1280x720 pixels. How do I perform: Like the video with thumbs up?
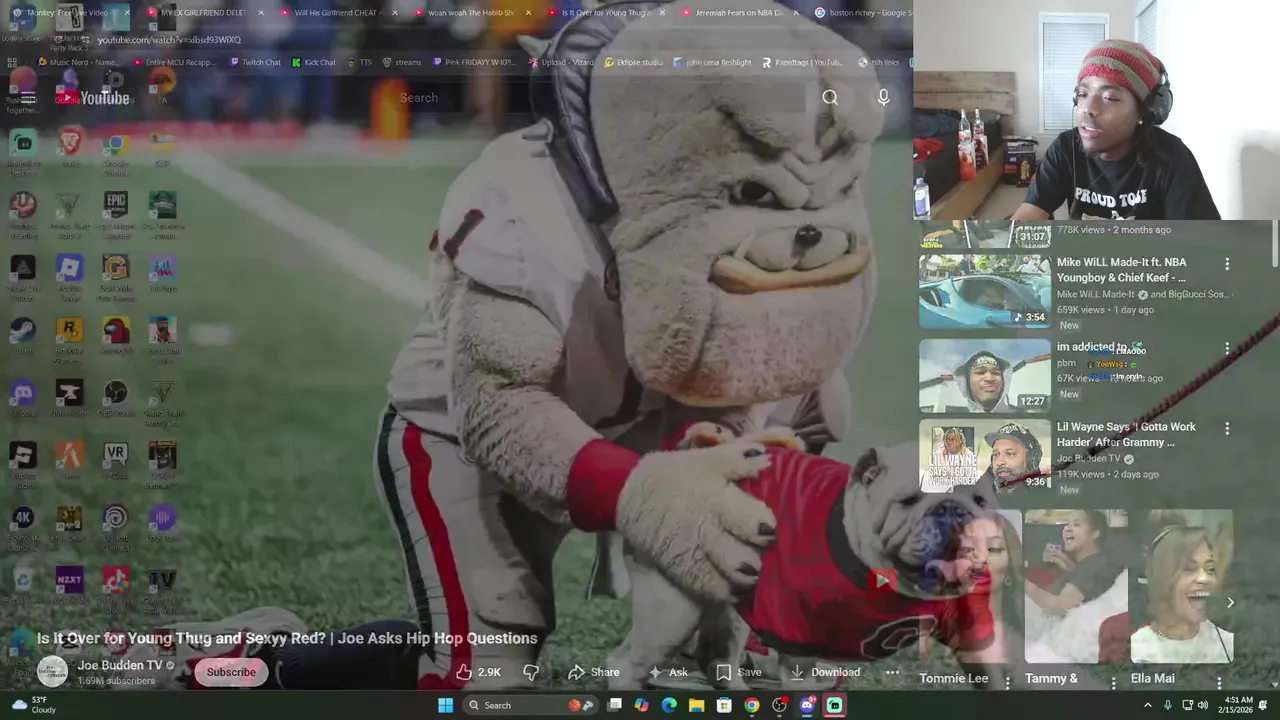coord(478,672)
